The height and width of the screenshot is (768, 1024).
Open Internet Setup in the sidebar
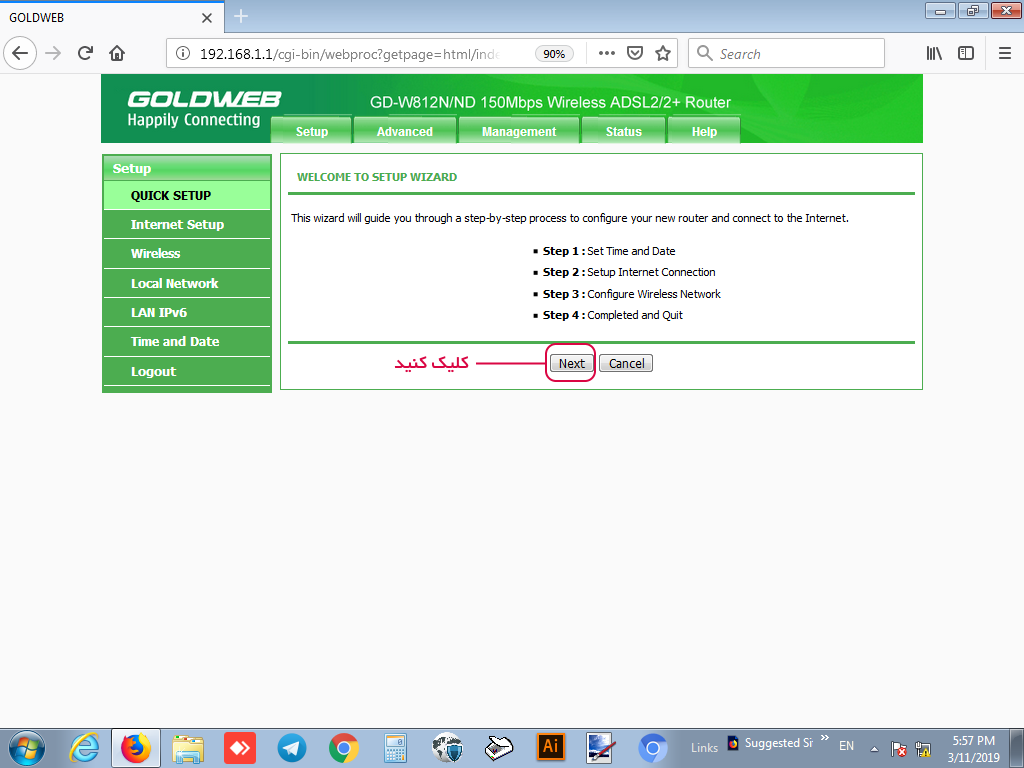point(177,225)
